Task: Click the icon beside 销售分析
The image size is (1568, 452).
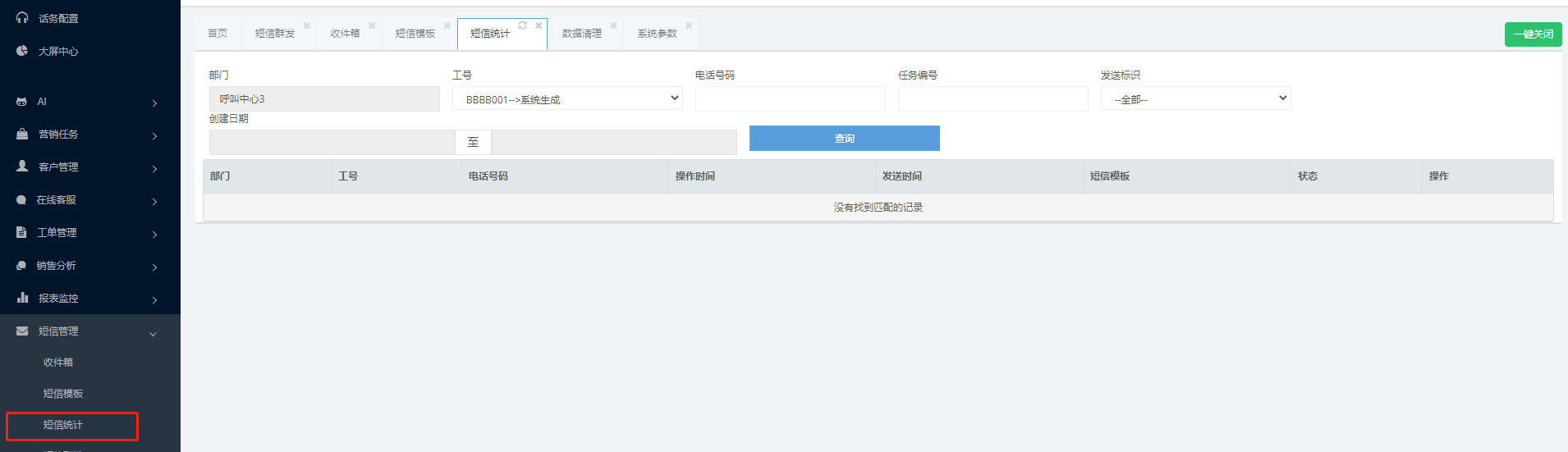Action: click(x=21, y=265)
